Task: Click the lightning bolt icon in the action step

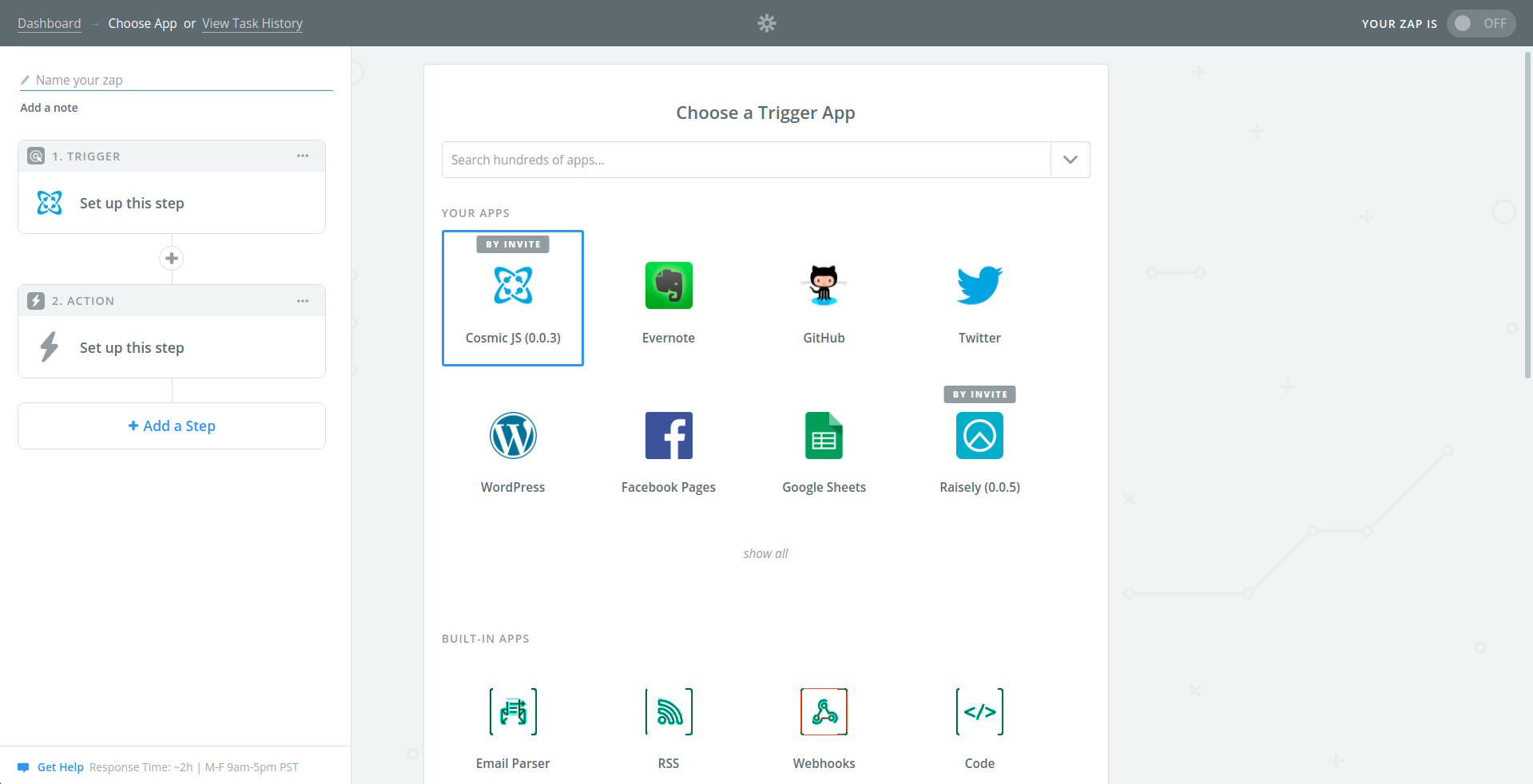Action: click(50, 347)
